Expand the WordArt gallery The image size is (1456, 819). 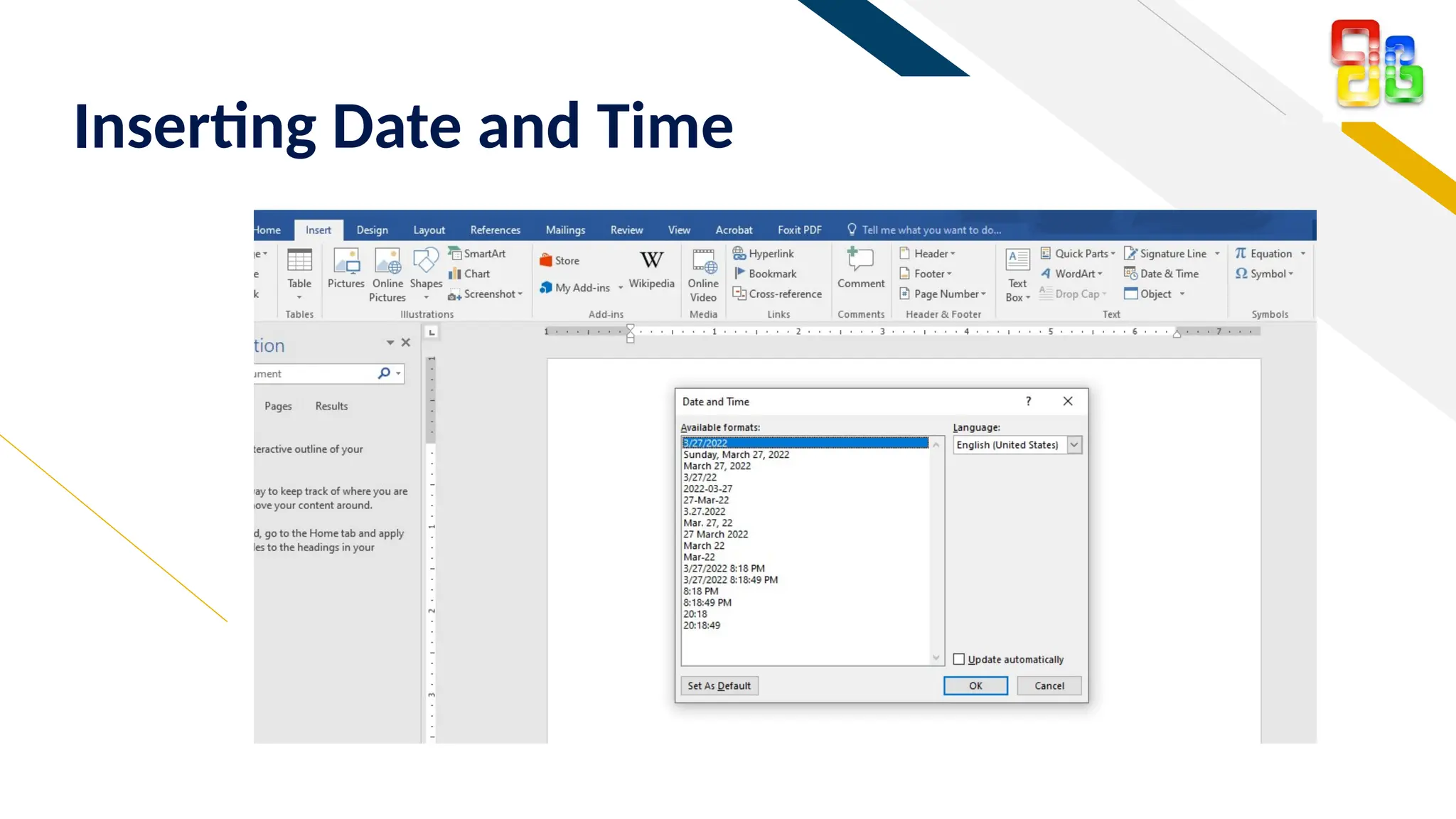(x=1071, y=274)
